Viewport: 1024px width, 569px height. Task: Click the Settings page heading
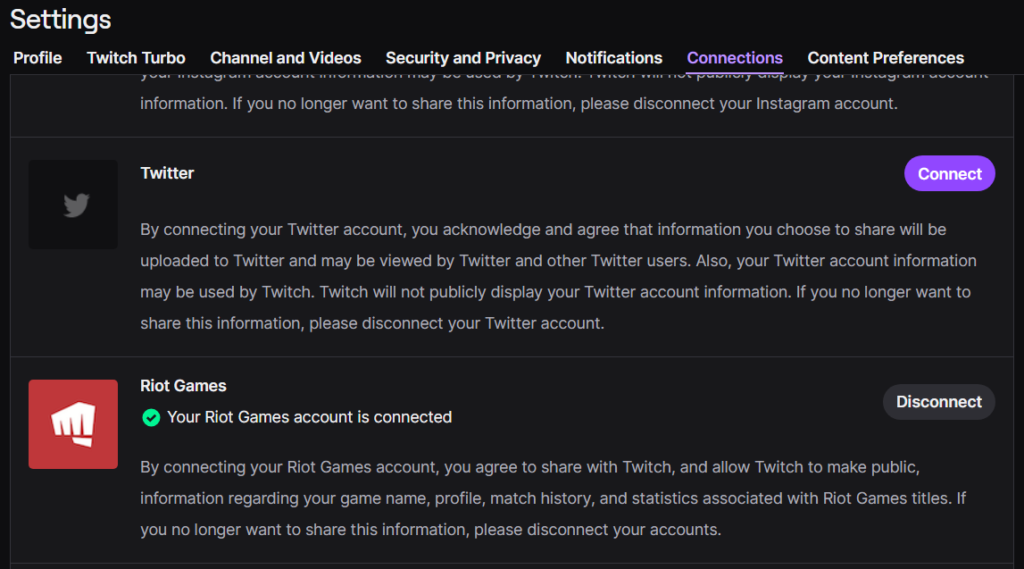(61, 19)
